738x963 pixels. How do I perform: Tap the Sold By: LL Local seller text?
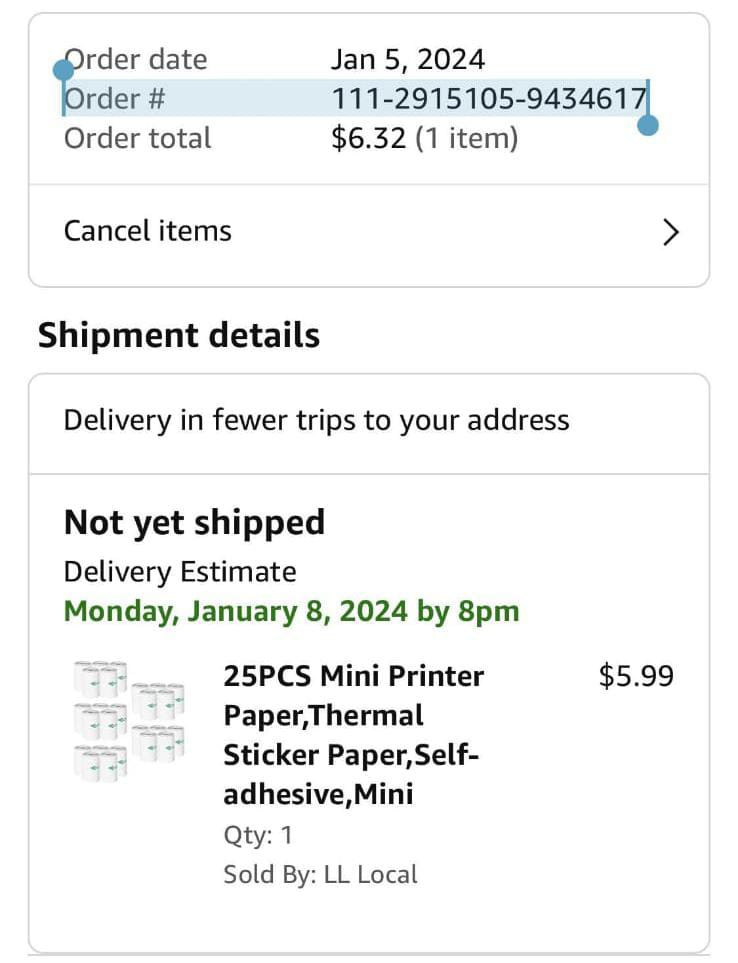click(x=320, y=874)
